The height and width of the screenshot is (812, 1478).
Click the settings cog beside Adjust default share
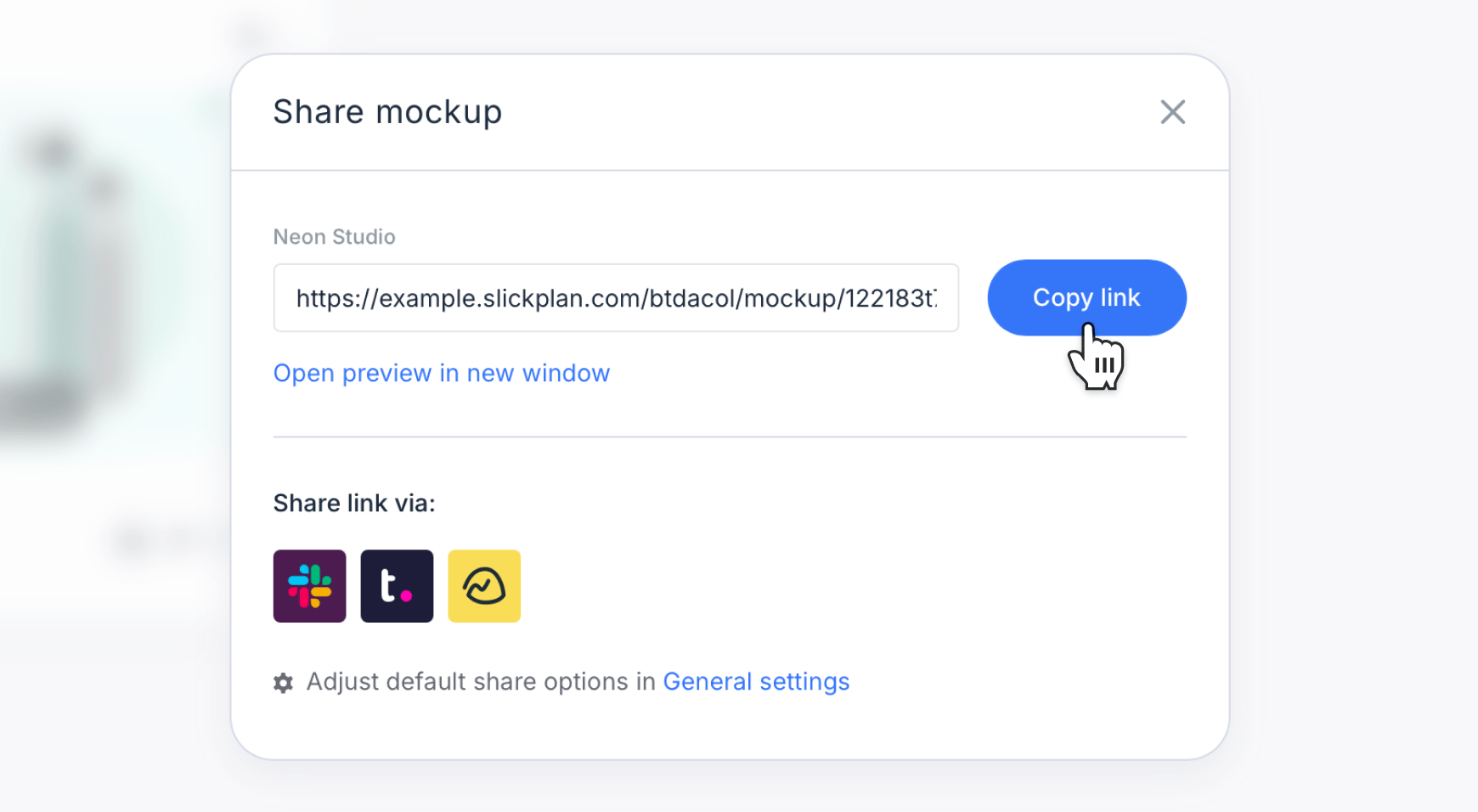282,682
